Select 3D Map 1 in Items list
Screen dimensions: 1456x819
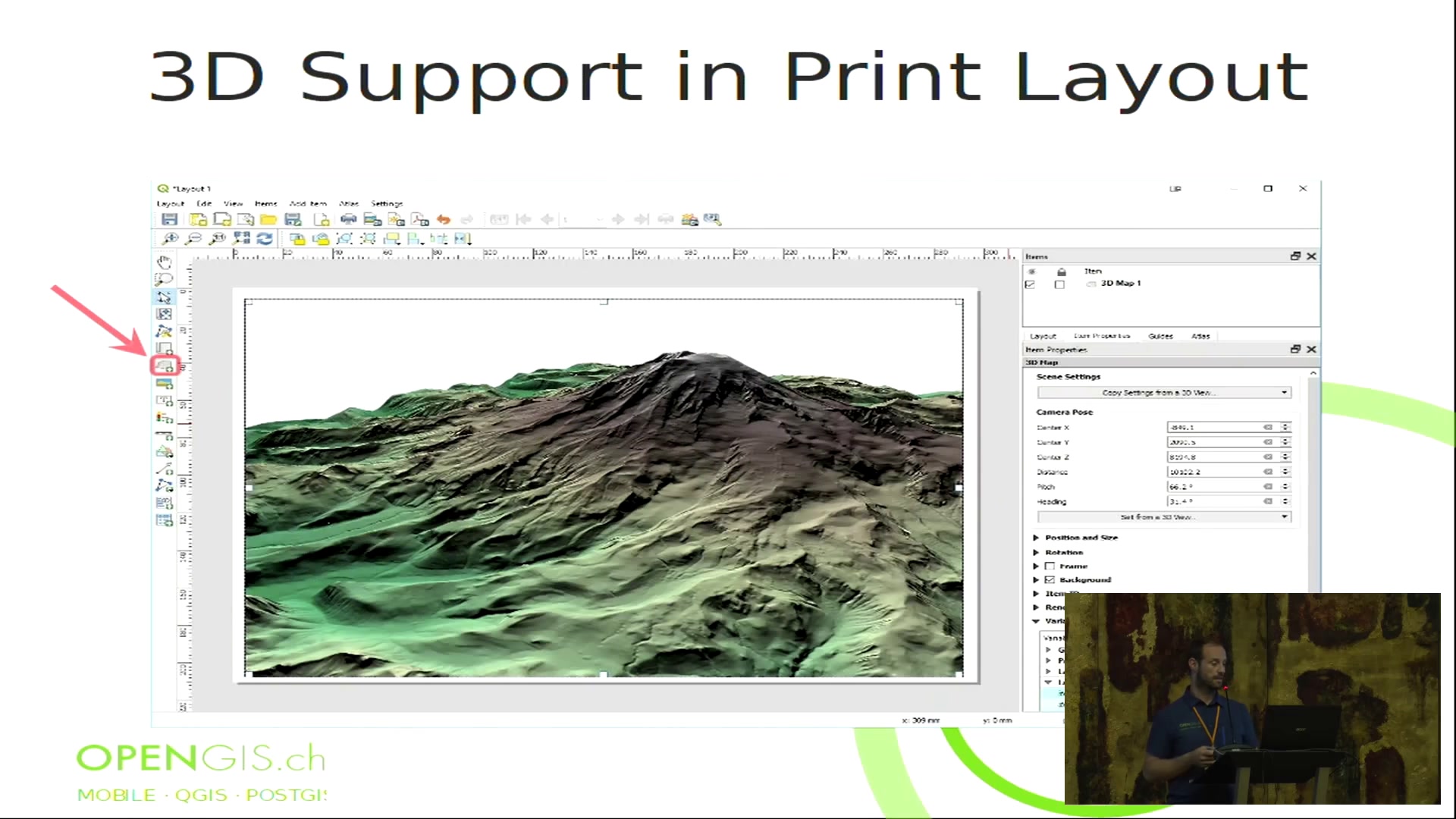point(1121,284)
